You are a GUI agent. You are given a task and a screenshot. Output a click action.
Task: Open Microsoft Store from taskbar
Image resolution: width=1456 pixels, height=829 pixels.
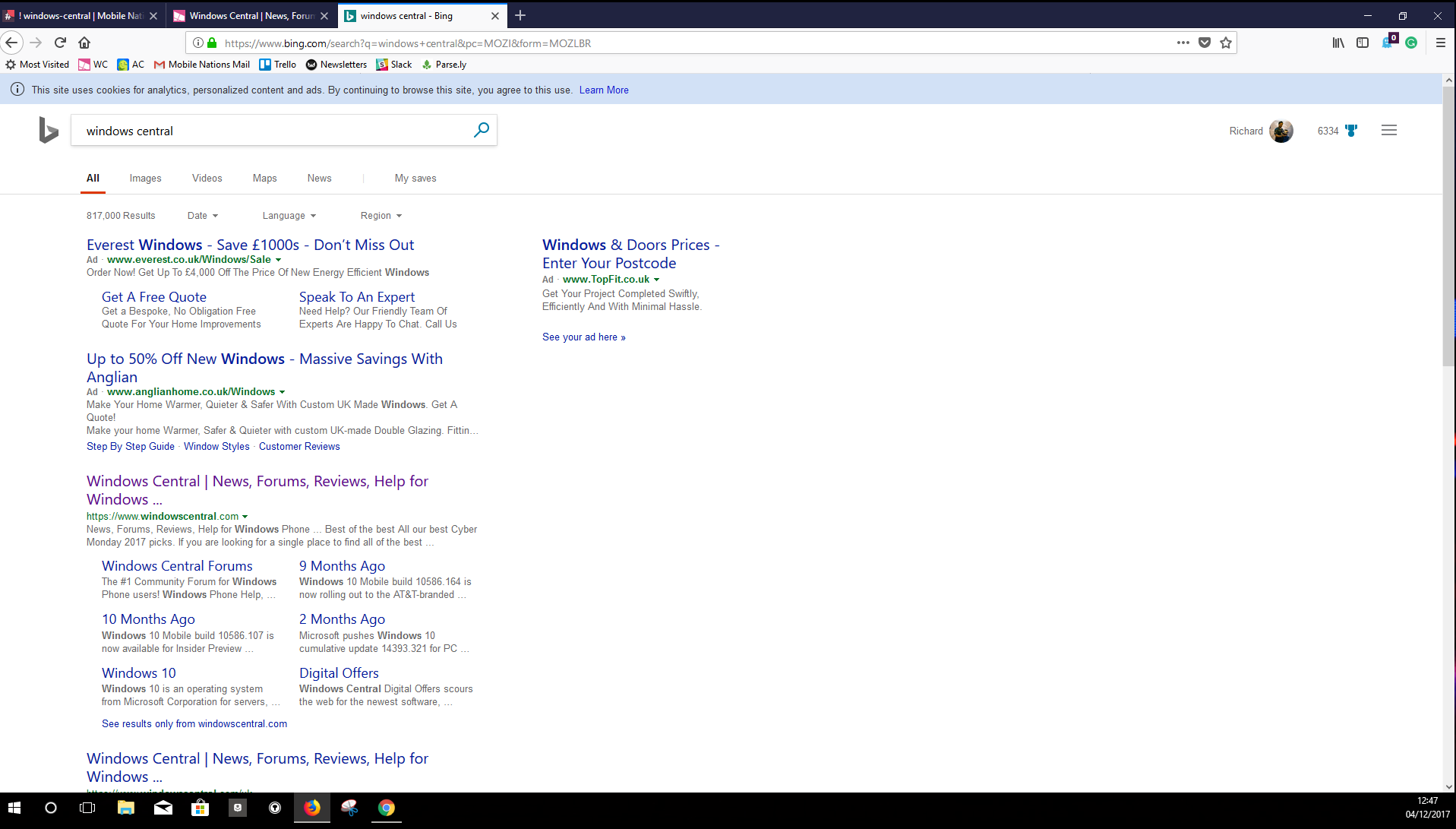pyautogui.click(x=200, y=808)
